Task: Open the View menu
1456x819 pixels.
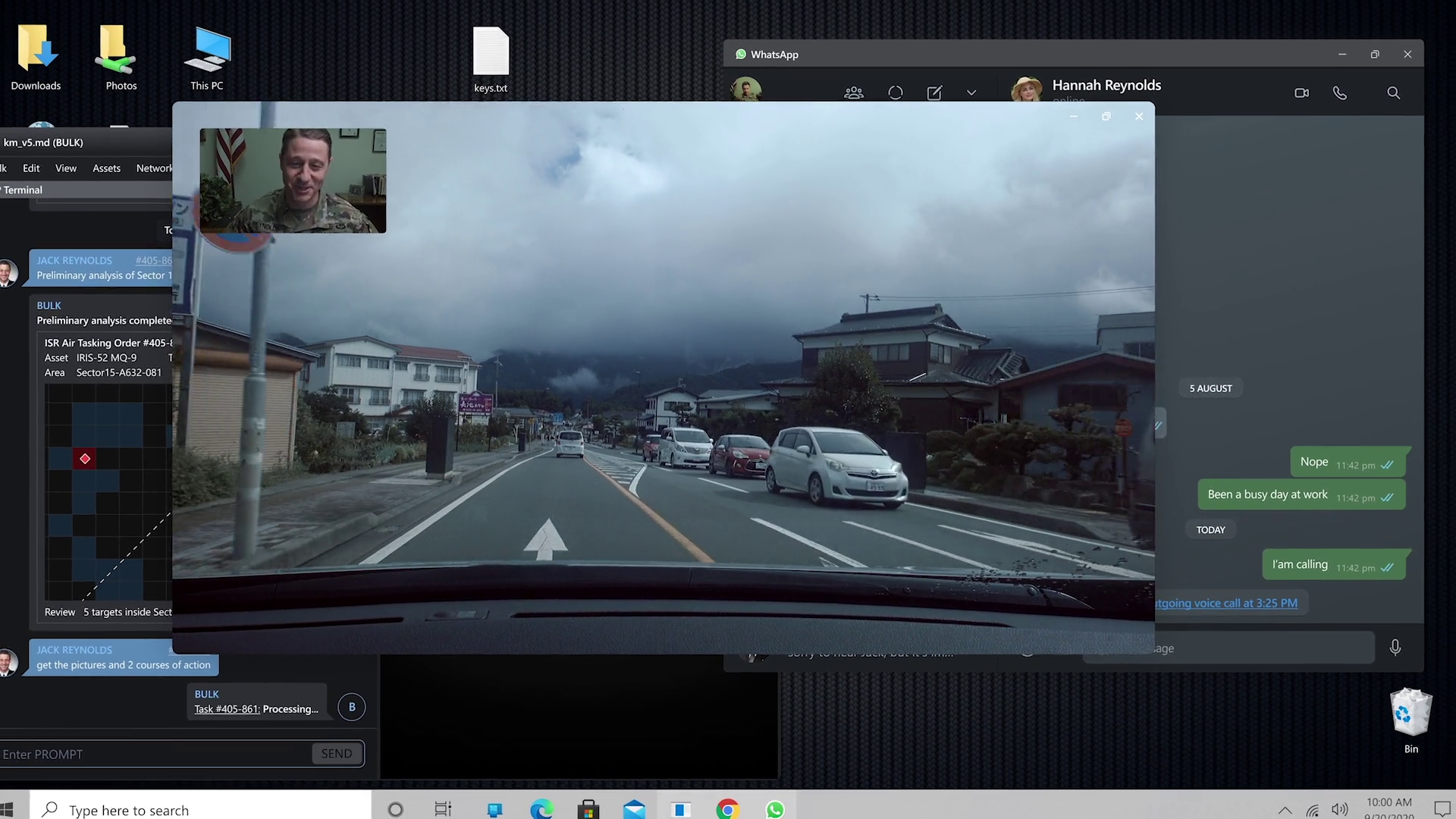Action: pyautogui.click(x=66, y=168)
